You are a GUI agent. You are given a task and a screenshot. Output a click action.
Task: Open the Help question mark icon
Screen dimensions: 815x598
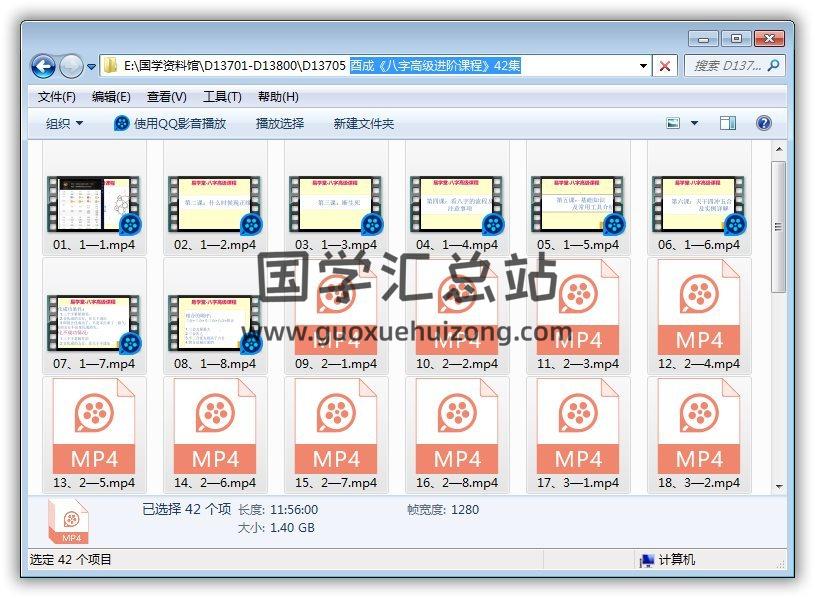[763, 123]
